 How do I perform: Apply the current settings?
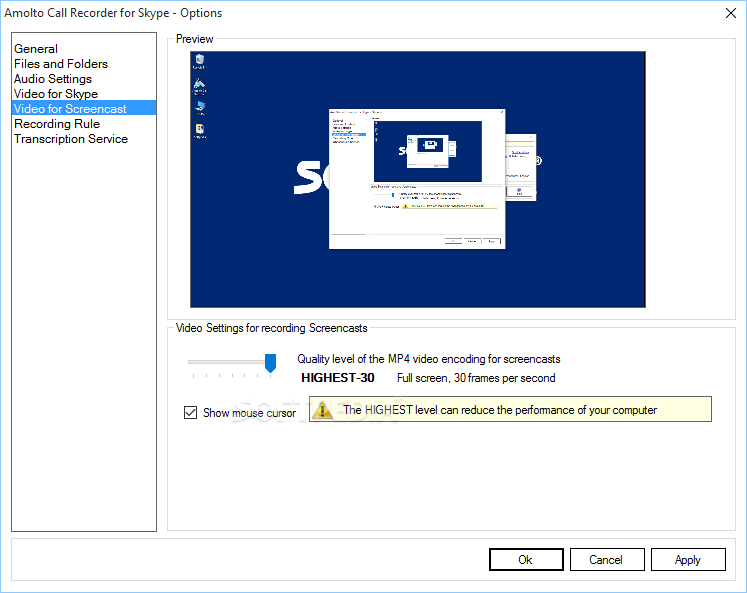(688, 560)
